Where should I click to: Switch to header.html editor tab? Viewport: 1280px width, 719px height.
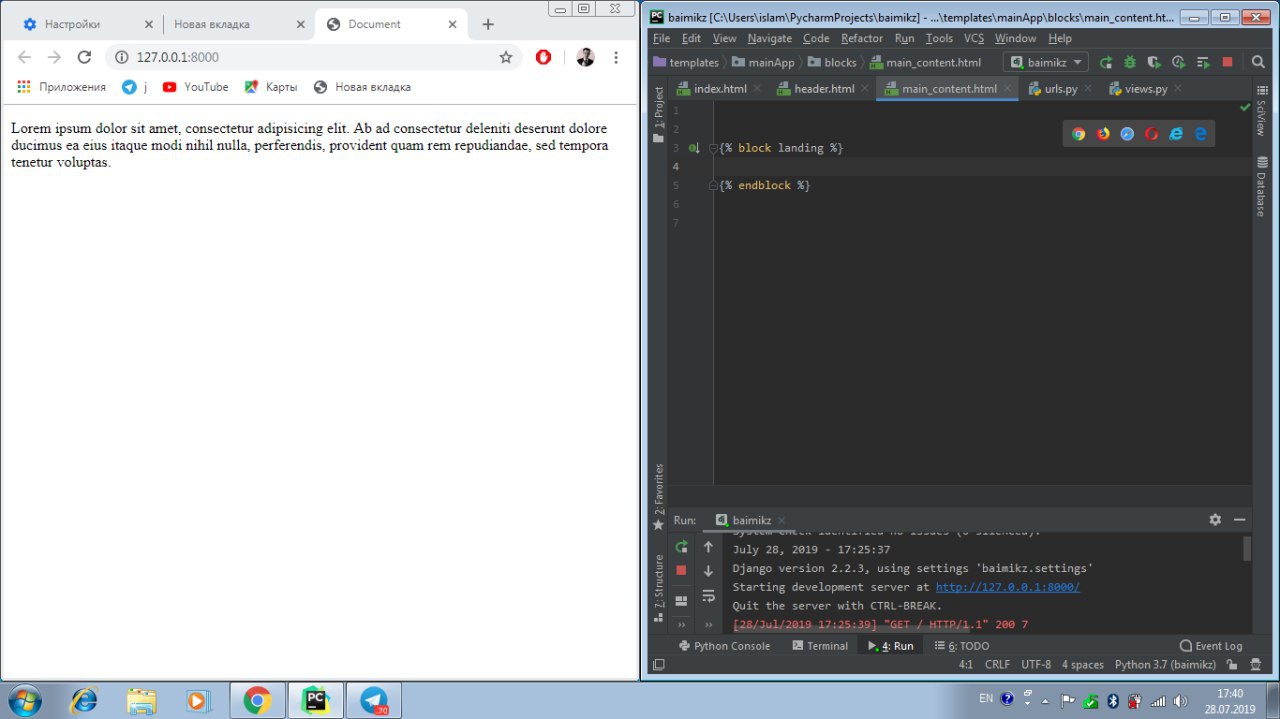(823, 88)
